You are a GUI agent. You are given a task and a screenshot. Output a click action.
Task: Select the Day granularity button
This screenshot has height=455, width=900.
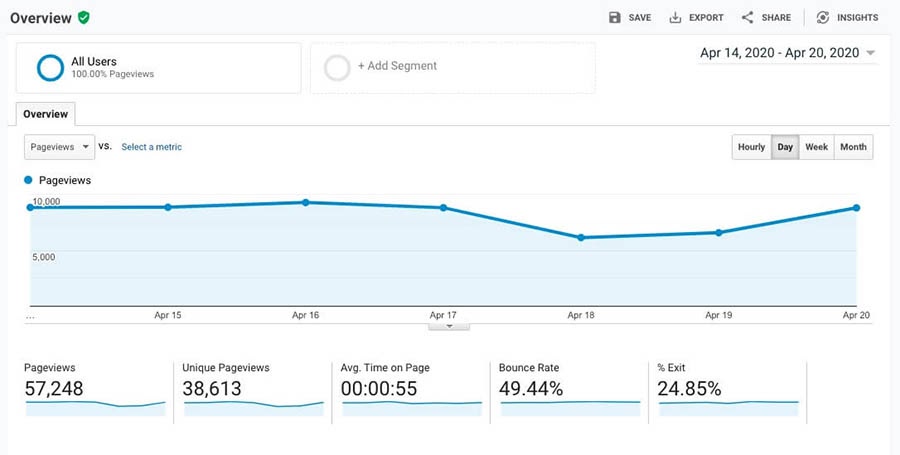coord(785,147)
